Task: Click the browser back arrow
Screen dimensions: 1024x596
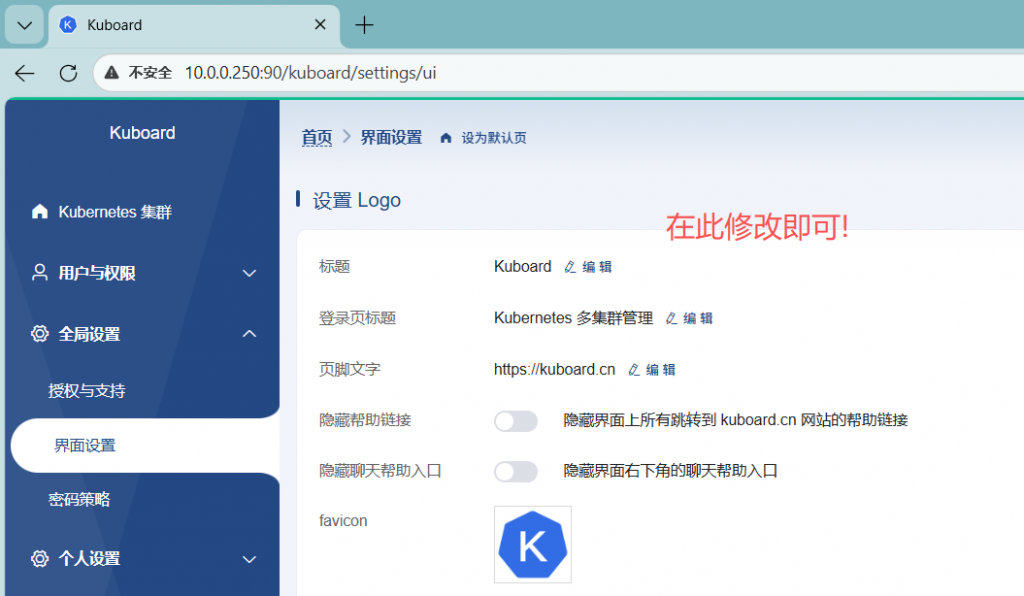Action: (x=25, y=73)
